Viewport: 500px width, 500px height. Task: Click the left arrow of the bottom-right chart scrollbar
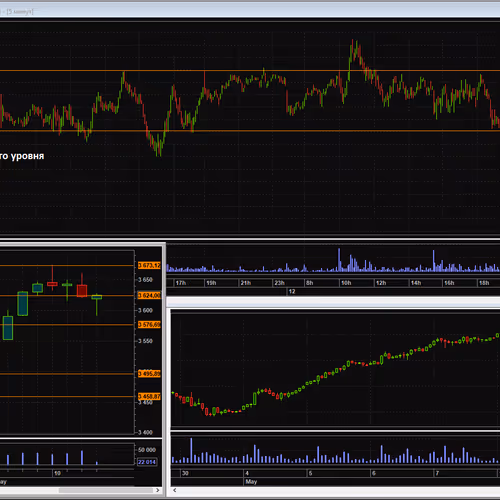point(174,490)
